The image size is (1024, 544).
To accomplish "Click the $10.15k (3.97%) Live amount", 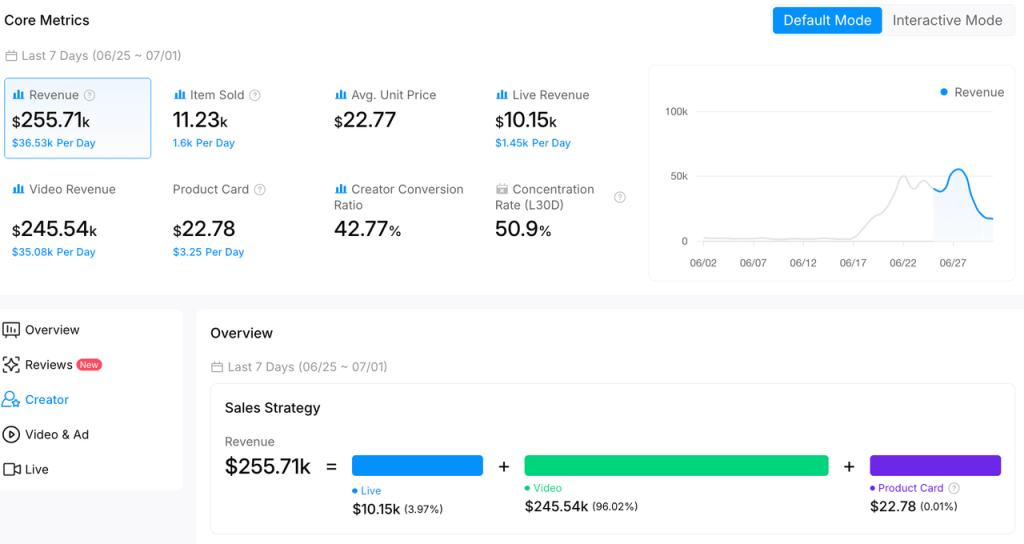I will click(398, 509).
